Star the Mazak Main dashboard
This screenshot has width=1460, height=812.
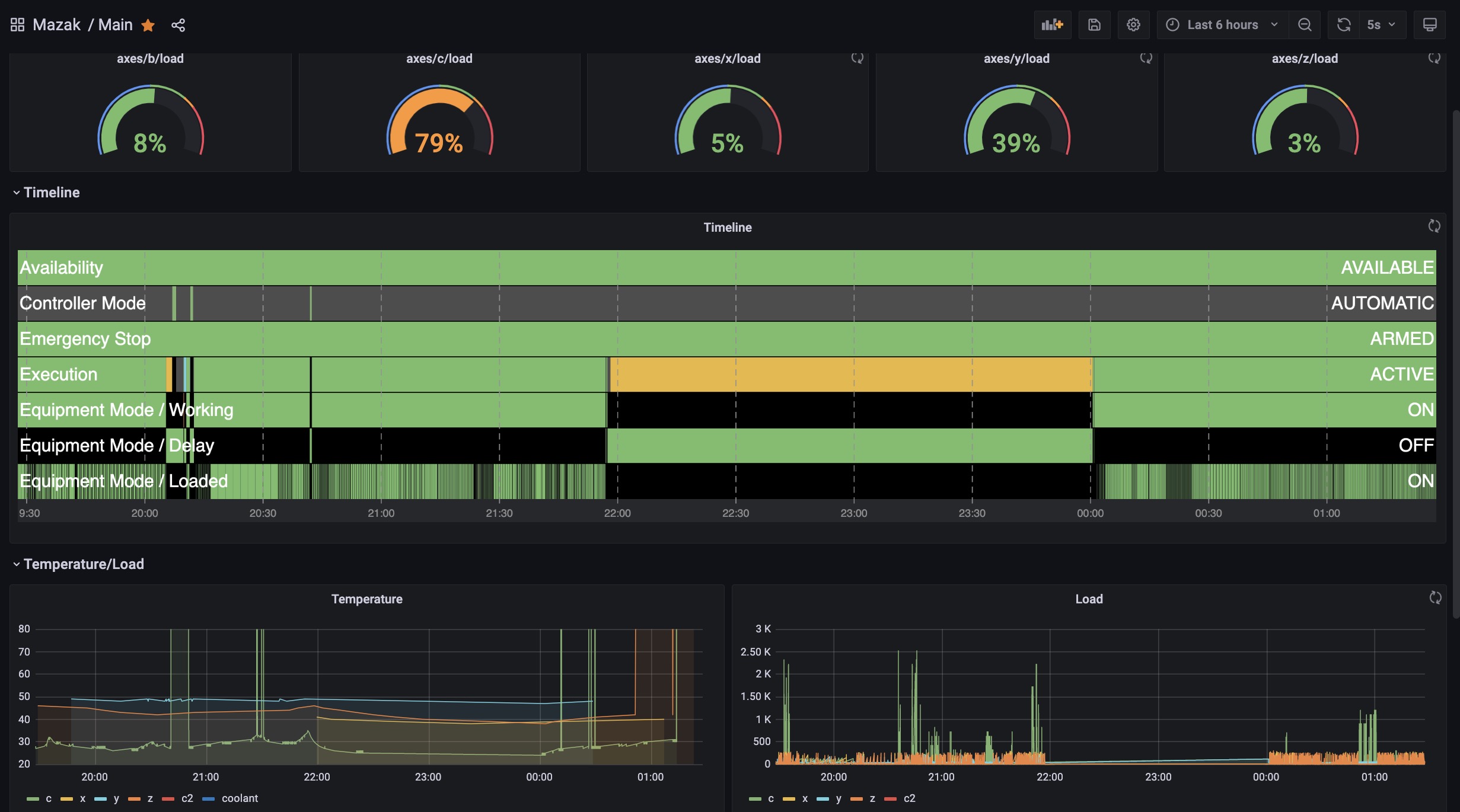coord(148,25)
